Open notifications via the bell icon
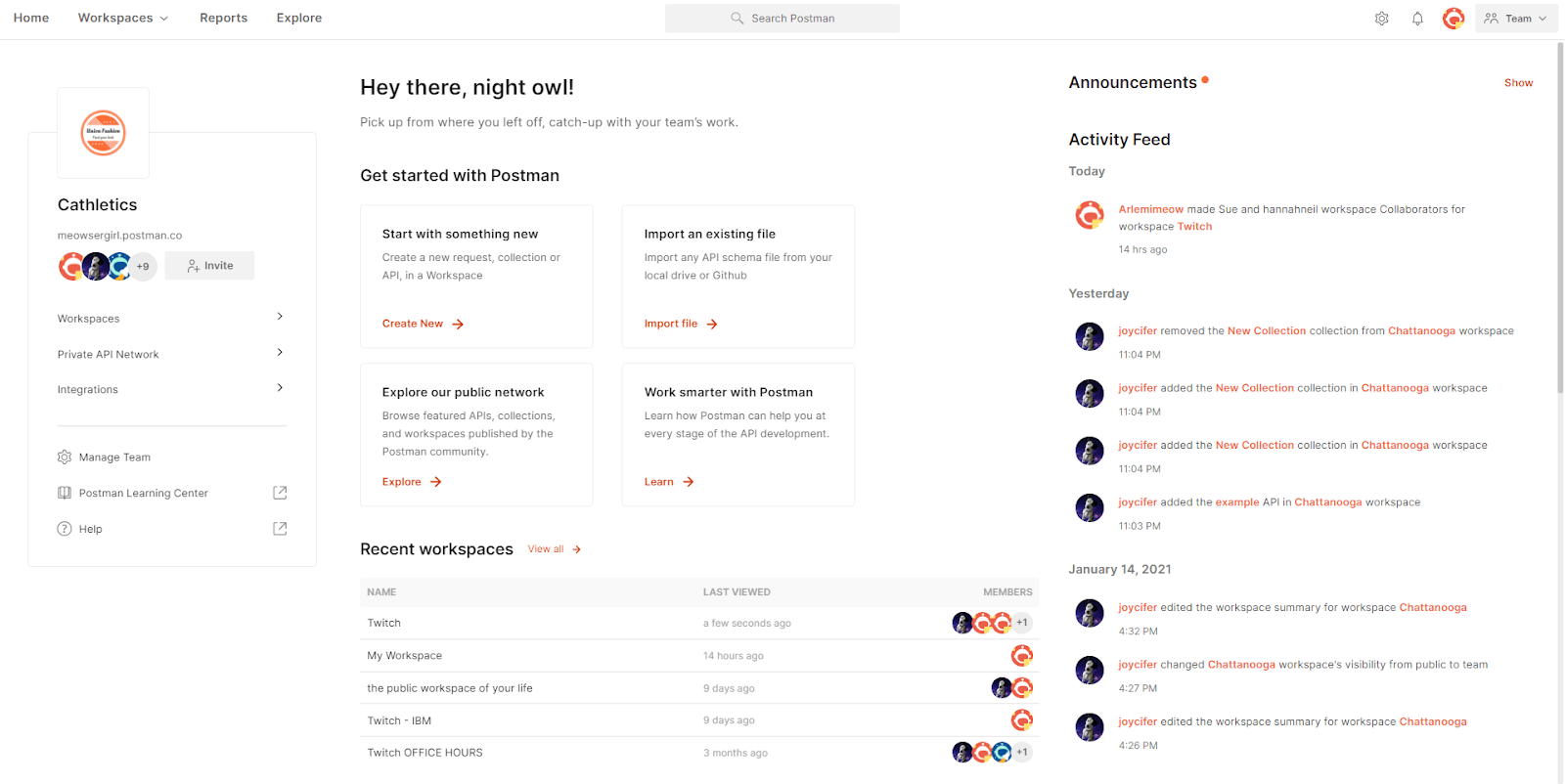The width and height of the screenshot is (1565, 784). coord(1416,18)
